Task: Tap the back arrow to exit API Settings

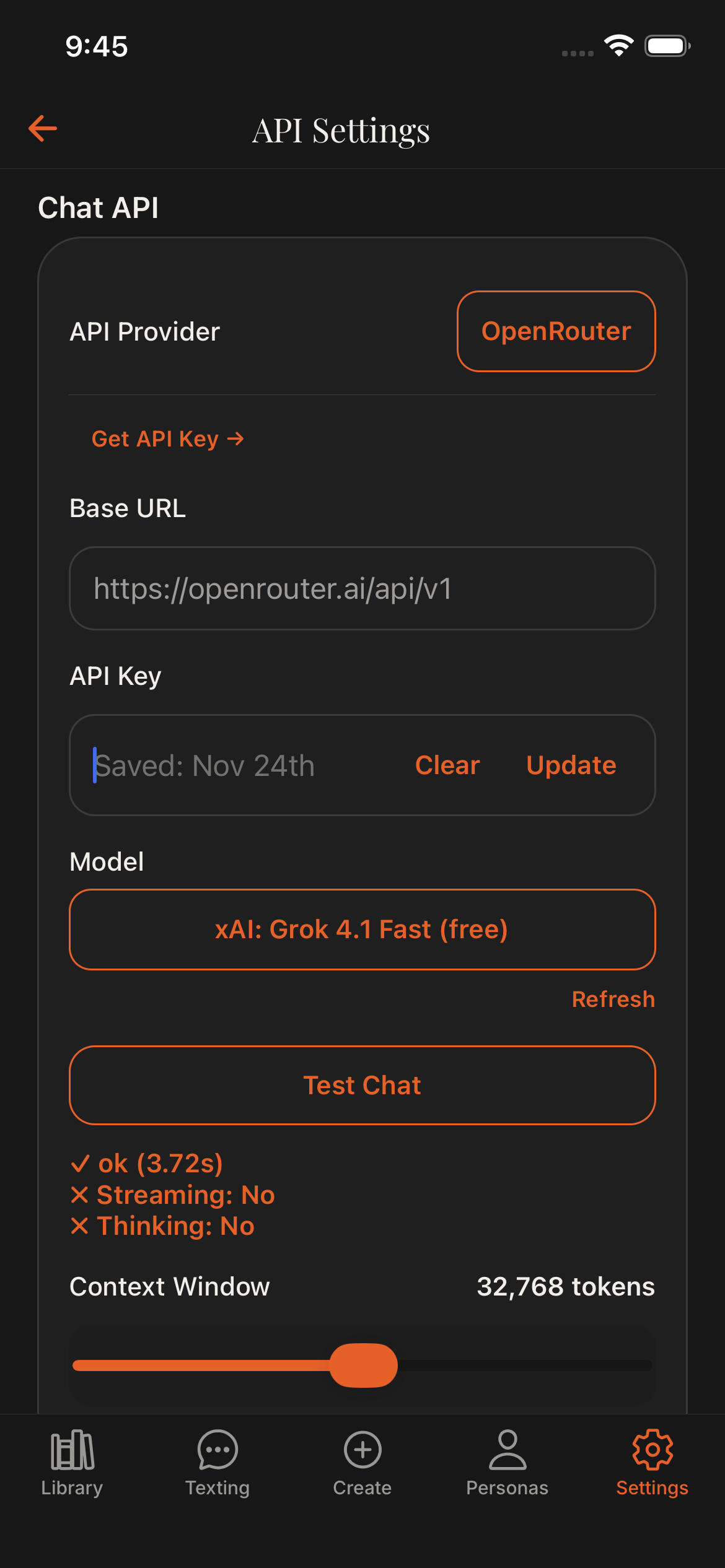Action: click(x=42, y=129)
